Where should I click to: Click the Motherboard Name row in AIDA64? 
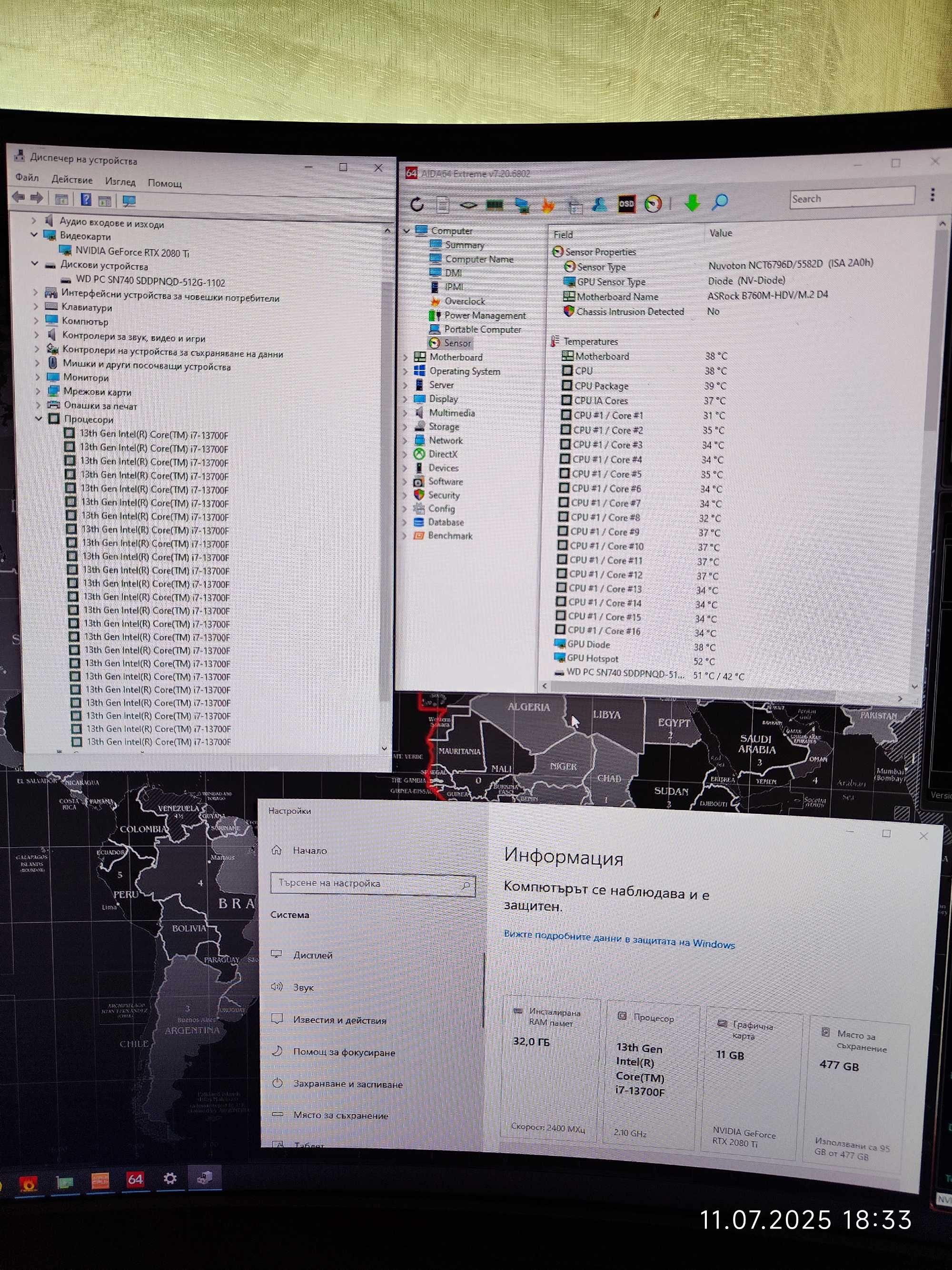click(x=696, y=296)
